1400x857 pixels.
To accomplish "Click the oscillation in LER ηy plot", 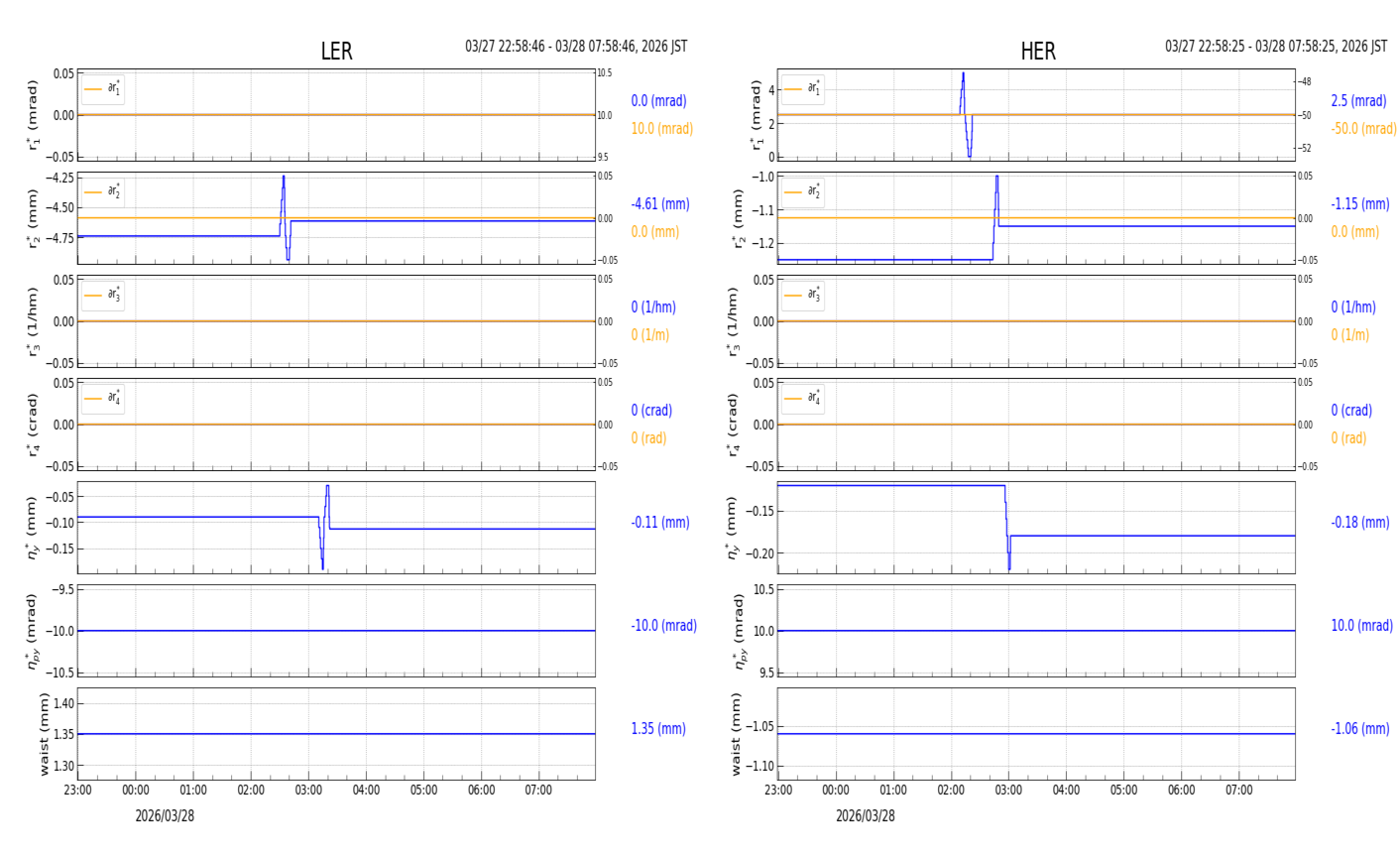I will pyautogui.click(x=324, y=526).
